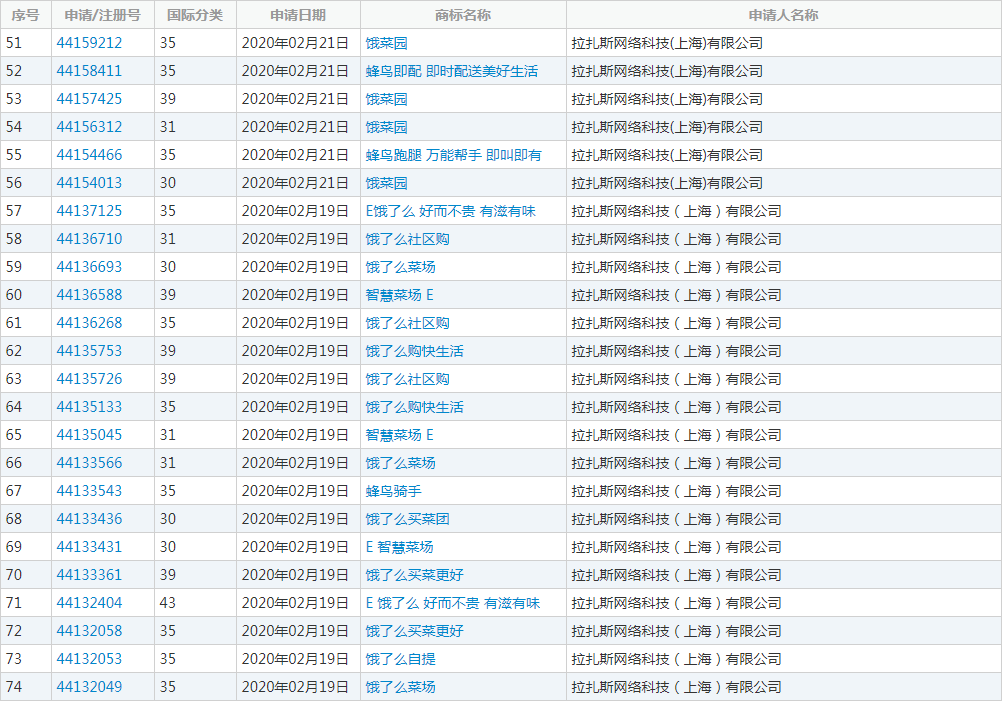Image resolution: width=1002 pixels, height=701 pixels.
Task: Open registration number 44159212
Action: coord(89,43)
